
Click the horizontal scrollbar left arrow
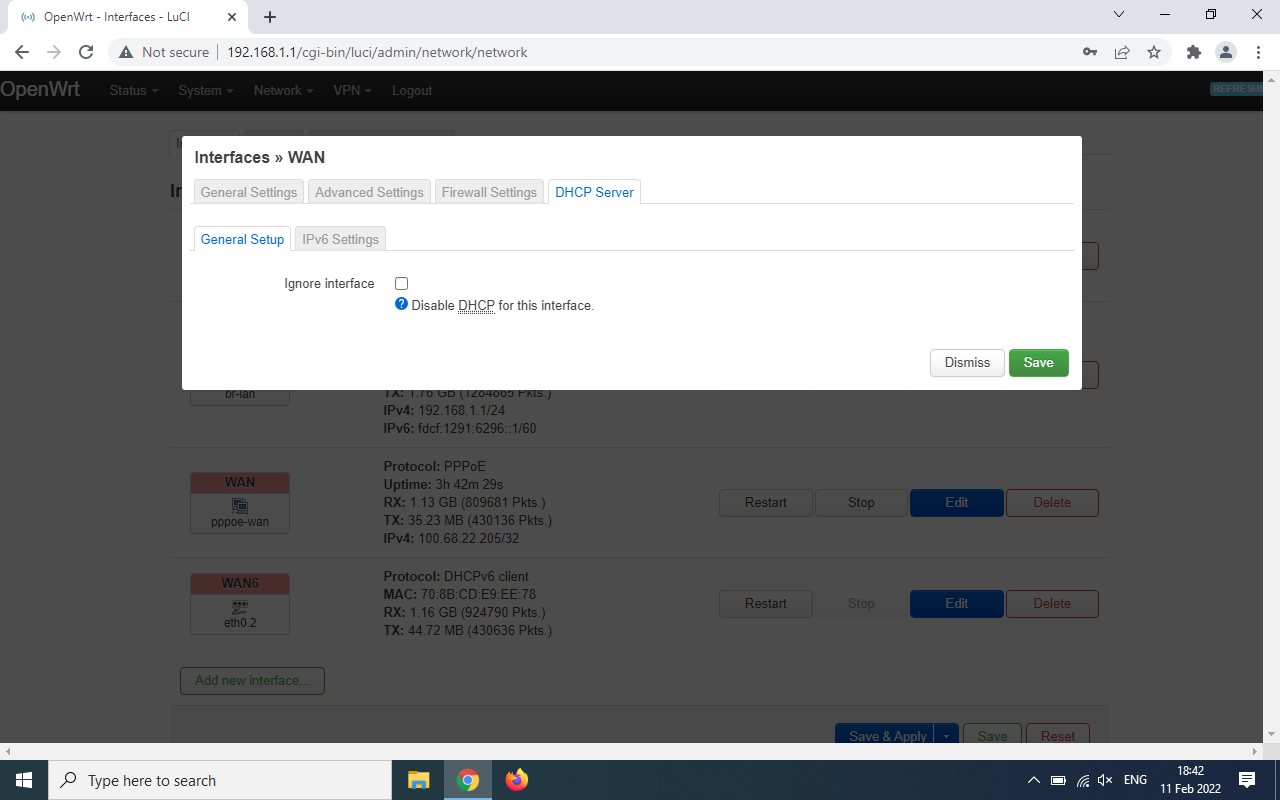click(x=7, y=751)
